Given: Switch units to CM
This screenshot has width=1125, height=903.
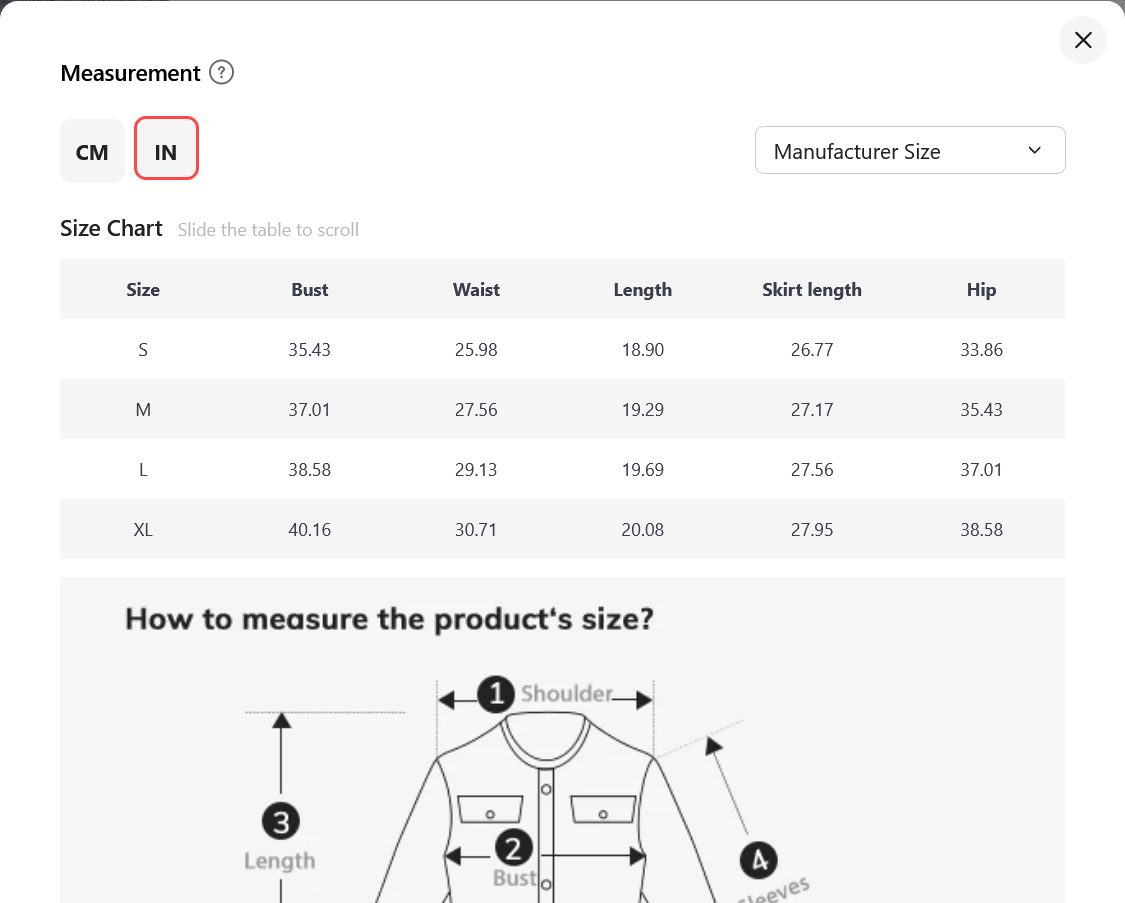Looking at the screenshot, I should pyautogui.click(x=92, y=151).
